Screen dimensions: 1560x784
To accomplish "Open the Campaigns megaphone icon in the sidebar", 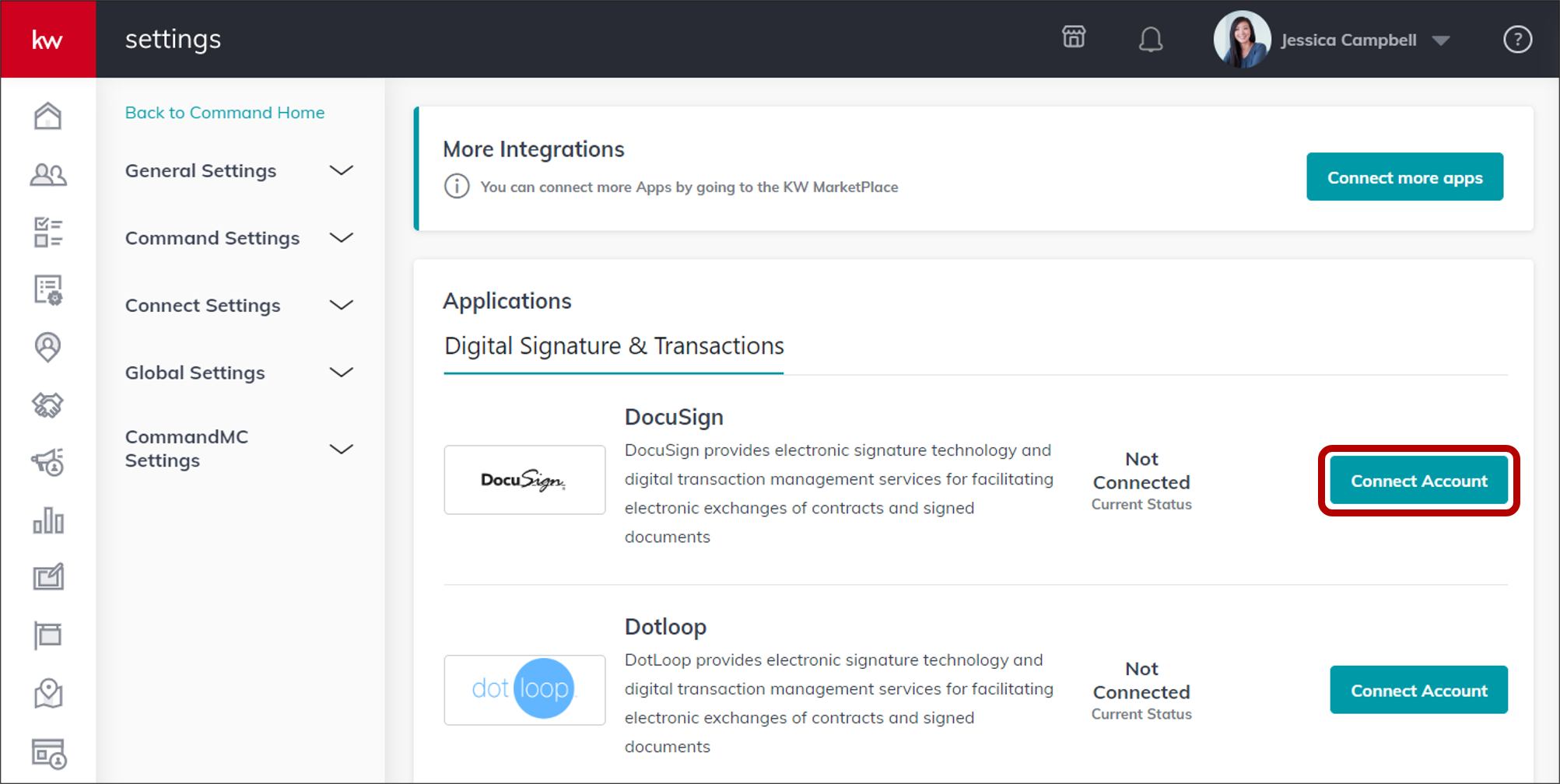I will [47, 462].
